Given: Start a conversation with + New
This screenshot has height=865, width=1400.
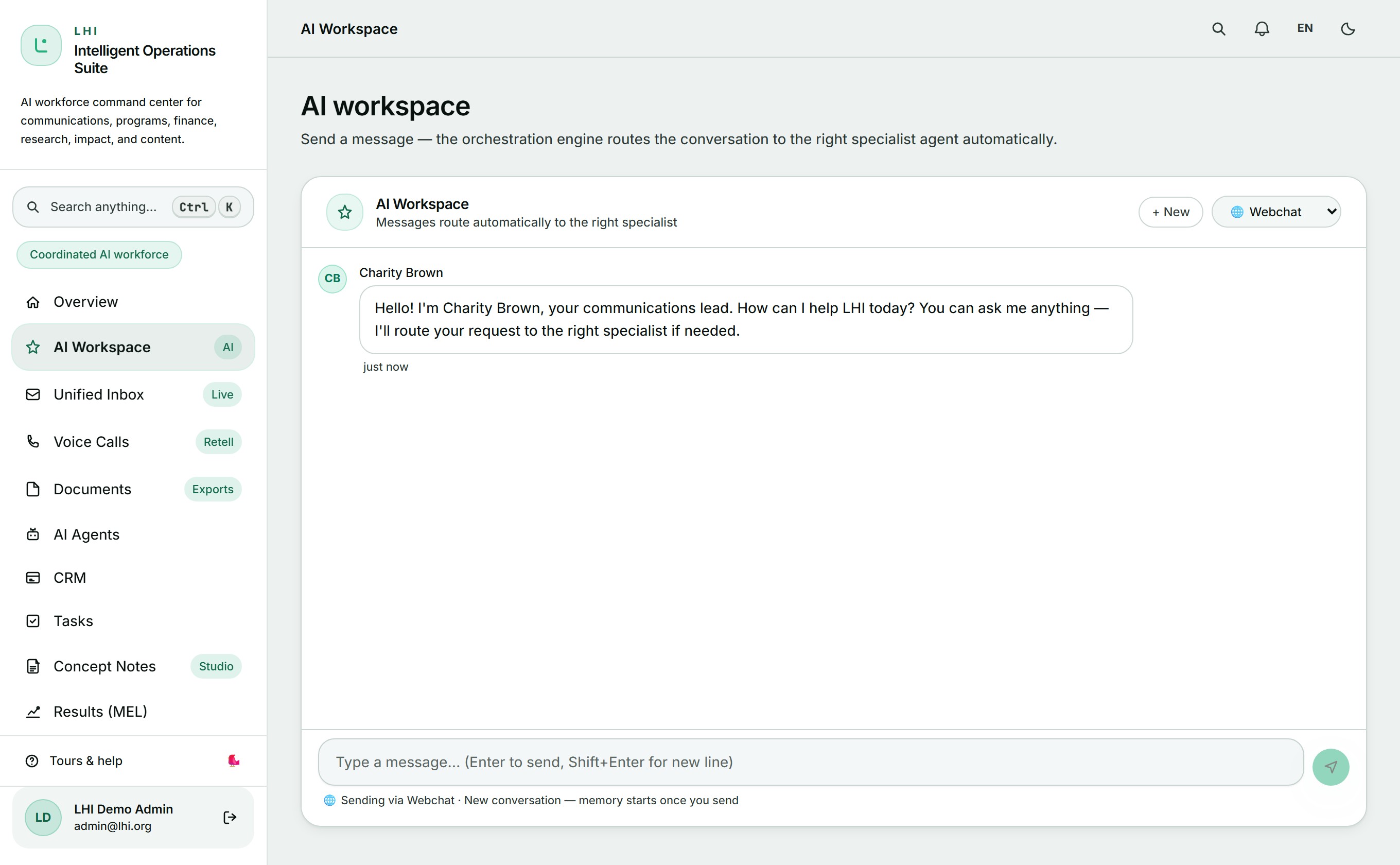Looking at the screenshot, I should click(x=1170, y=212).
